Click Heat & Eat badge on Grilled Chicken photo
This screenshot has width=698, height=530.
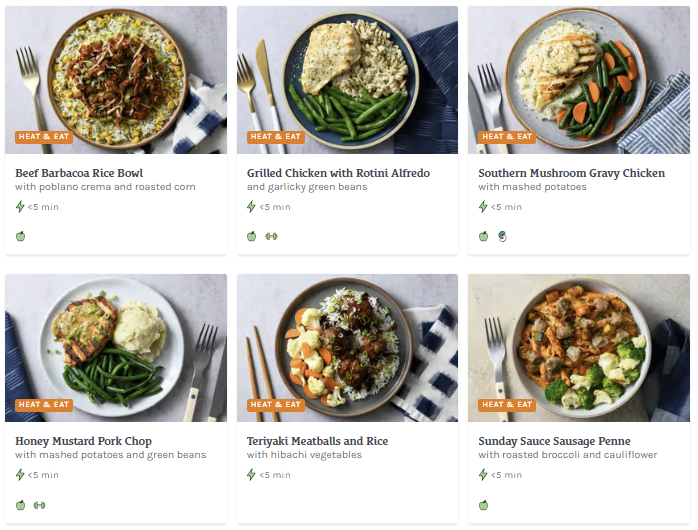point(276,137)
